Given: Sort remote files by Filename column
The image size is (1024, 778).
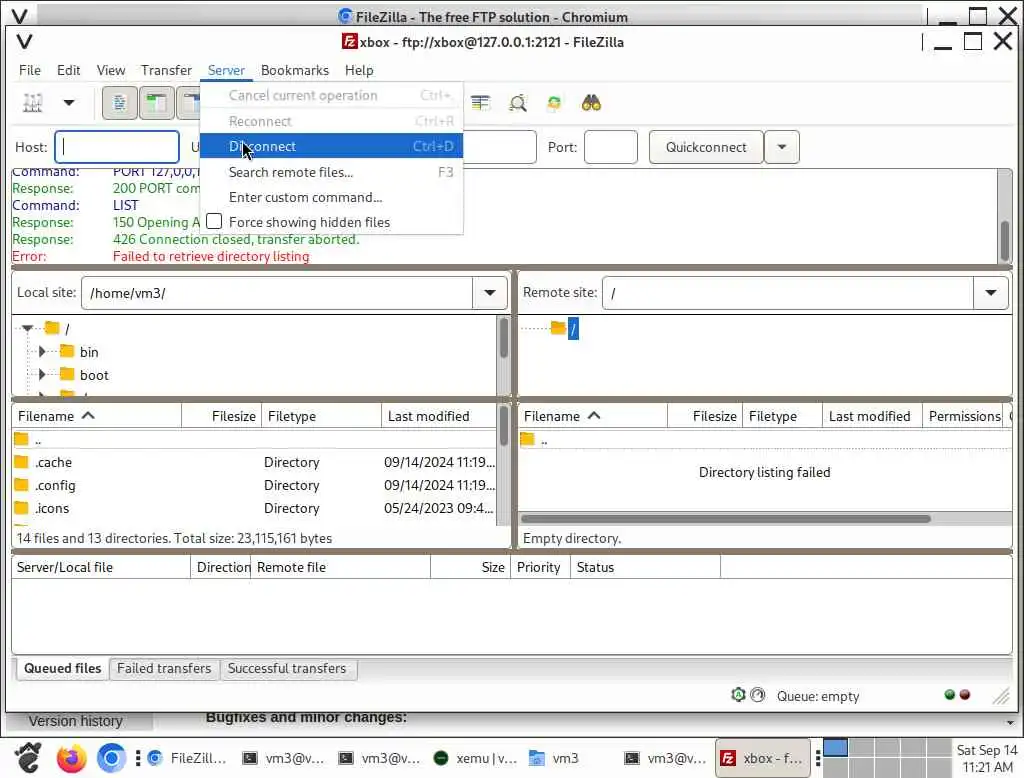Looking at the screenshot, I should click(593, 416).
